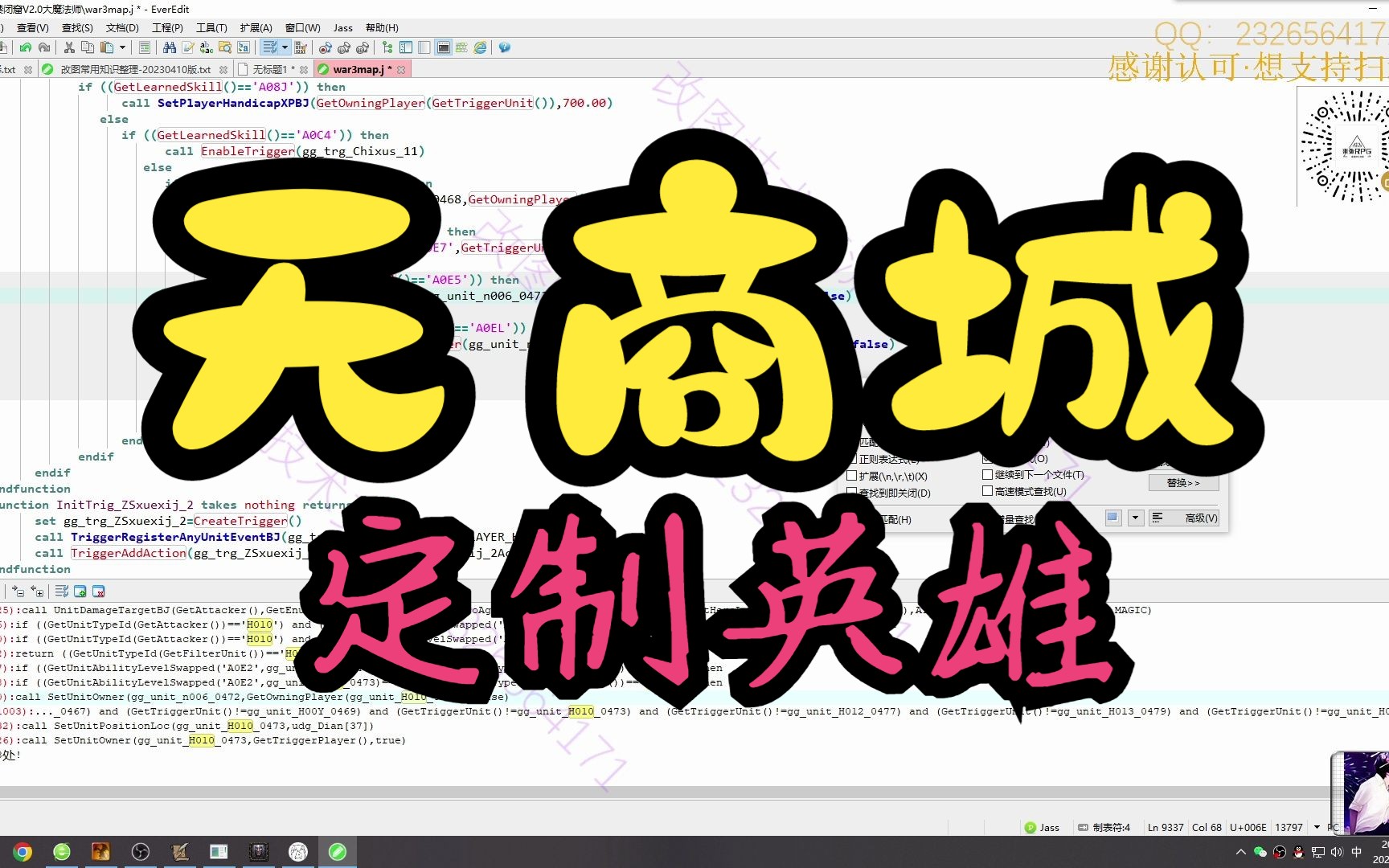Click the Ln 9337 status bar entry
The image size is (1389, 868).
pos(1166,827)
